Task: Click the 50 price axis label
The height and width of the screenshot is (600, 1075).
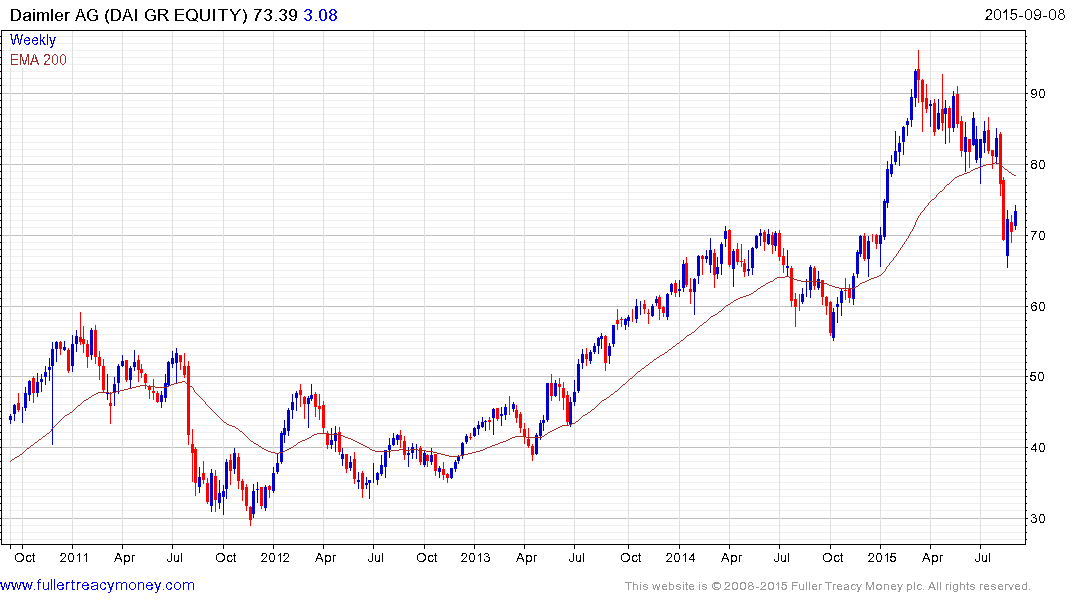Action: (x=1038, y=377)
